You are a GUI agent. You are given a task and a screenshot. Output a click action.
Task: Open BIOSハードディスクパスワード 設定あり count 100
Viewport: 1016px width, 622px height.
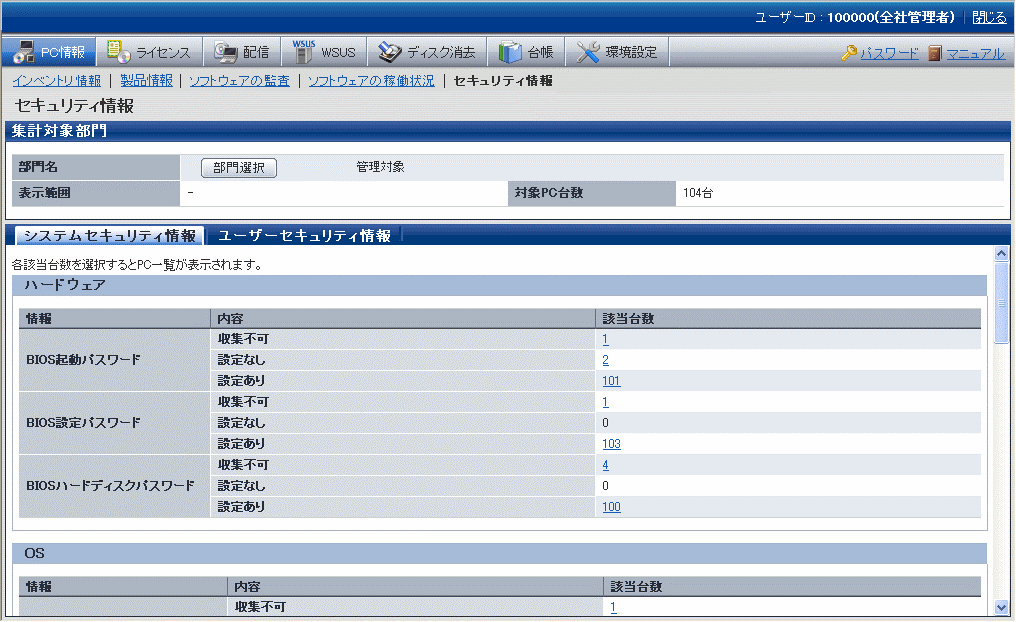pos(611,507)
